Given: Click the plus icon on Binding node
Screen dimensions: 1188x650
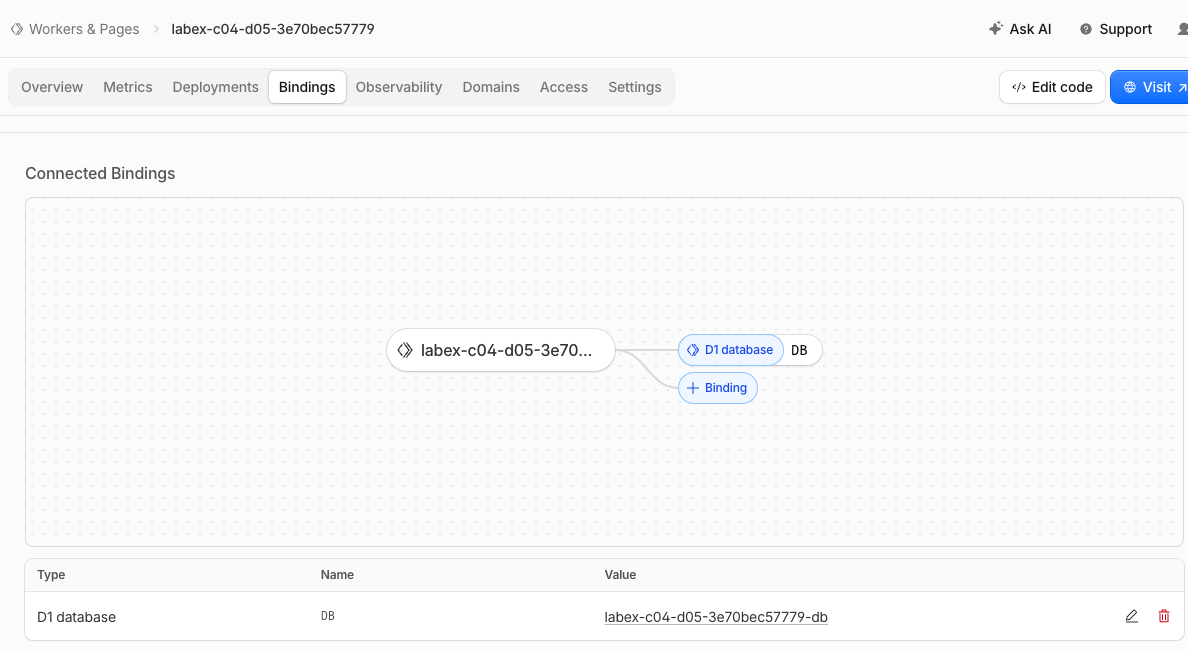Looking at the screenshot, I should point(692,388).
